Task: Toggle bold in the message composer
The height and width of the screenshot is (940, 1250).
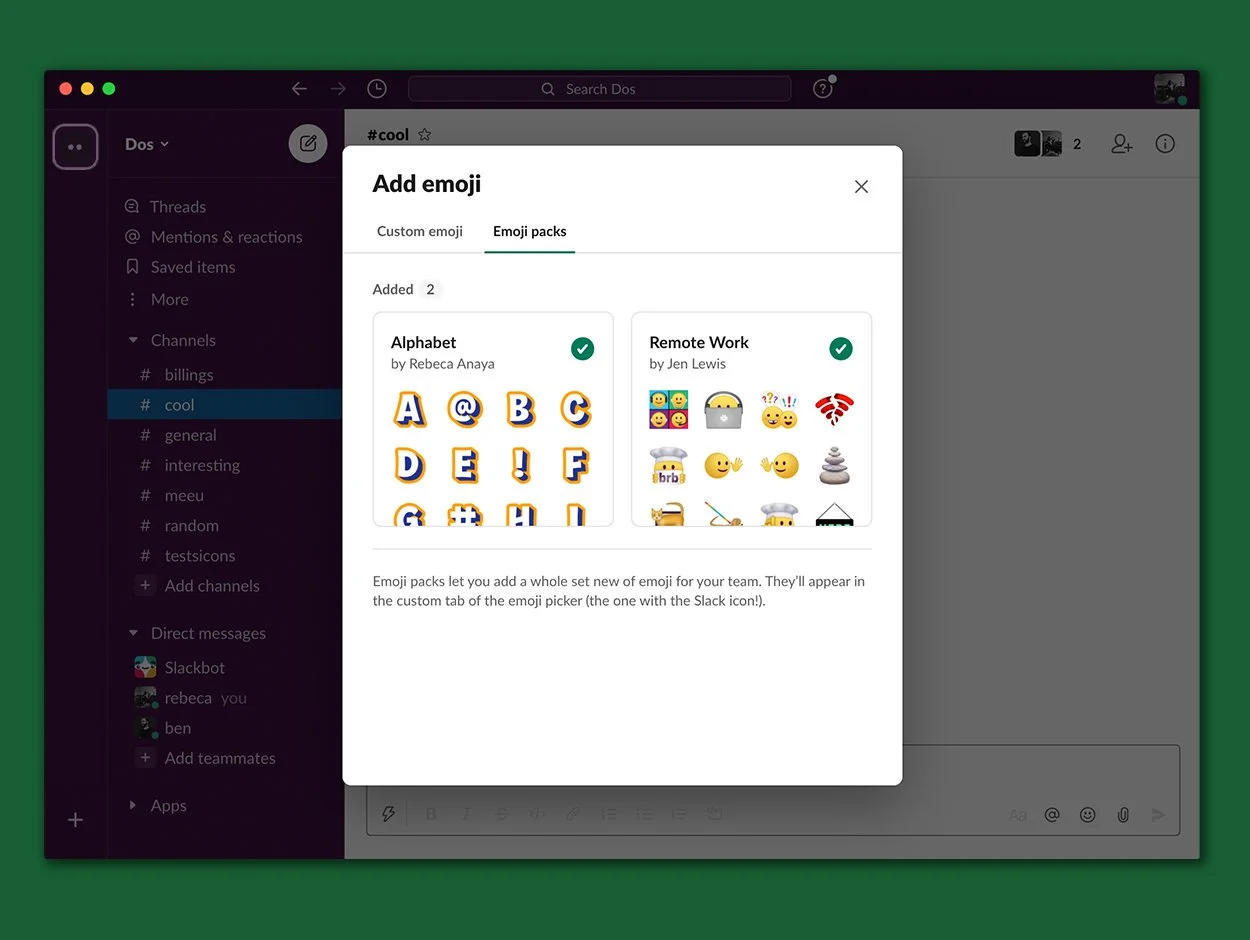Action: click(x=431, y=814)
